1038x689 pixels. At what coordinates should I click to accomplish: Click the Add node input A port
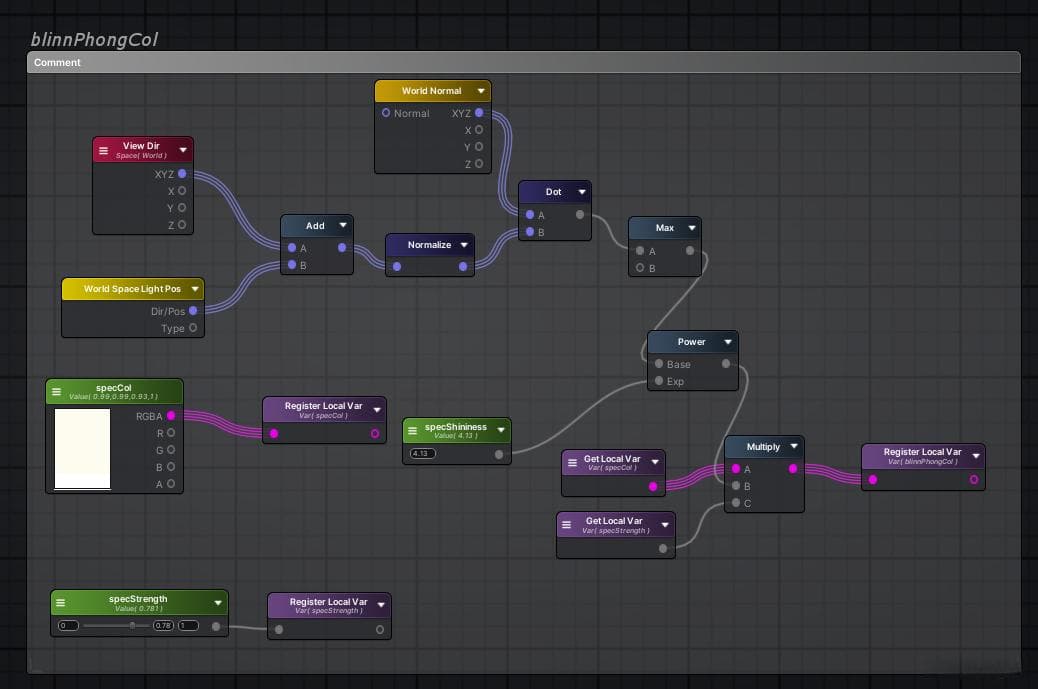tap(292, 248)
